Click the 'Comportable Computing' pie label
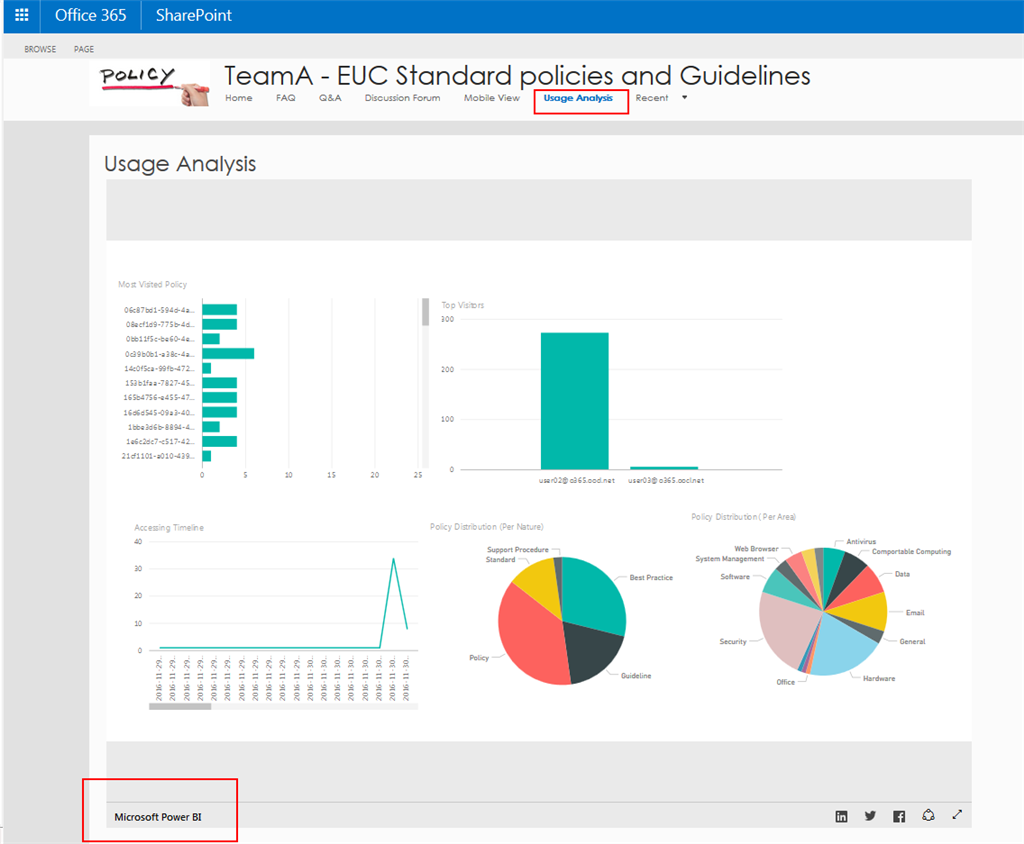Image resolution: width=1024 pixels, height=844 pixels. pyautogui.click(x=911, y=551)
